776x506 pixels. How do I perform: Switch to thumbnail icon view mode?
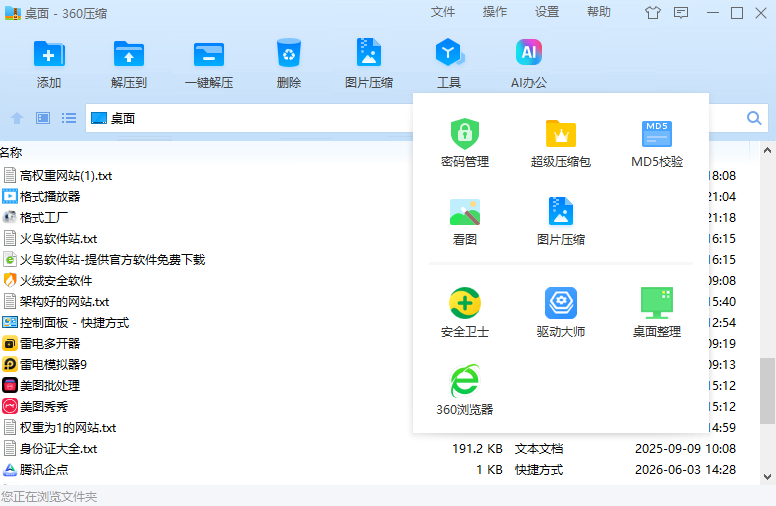pyautogui.click(x=43, y=118)
